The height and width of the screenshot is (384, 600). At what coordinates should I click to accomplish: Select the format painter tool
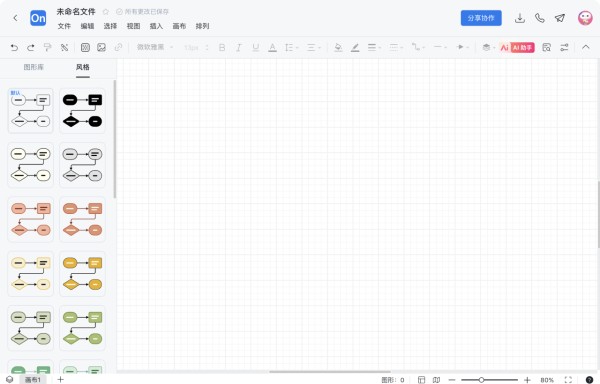(x=47, y=47)
